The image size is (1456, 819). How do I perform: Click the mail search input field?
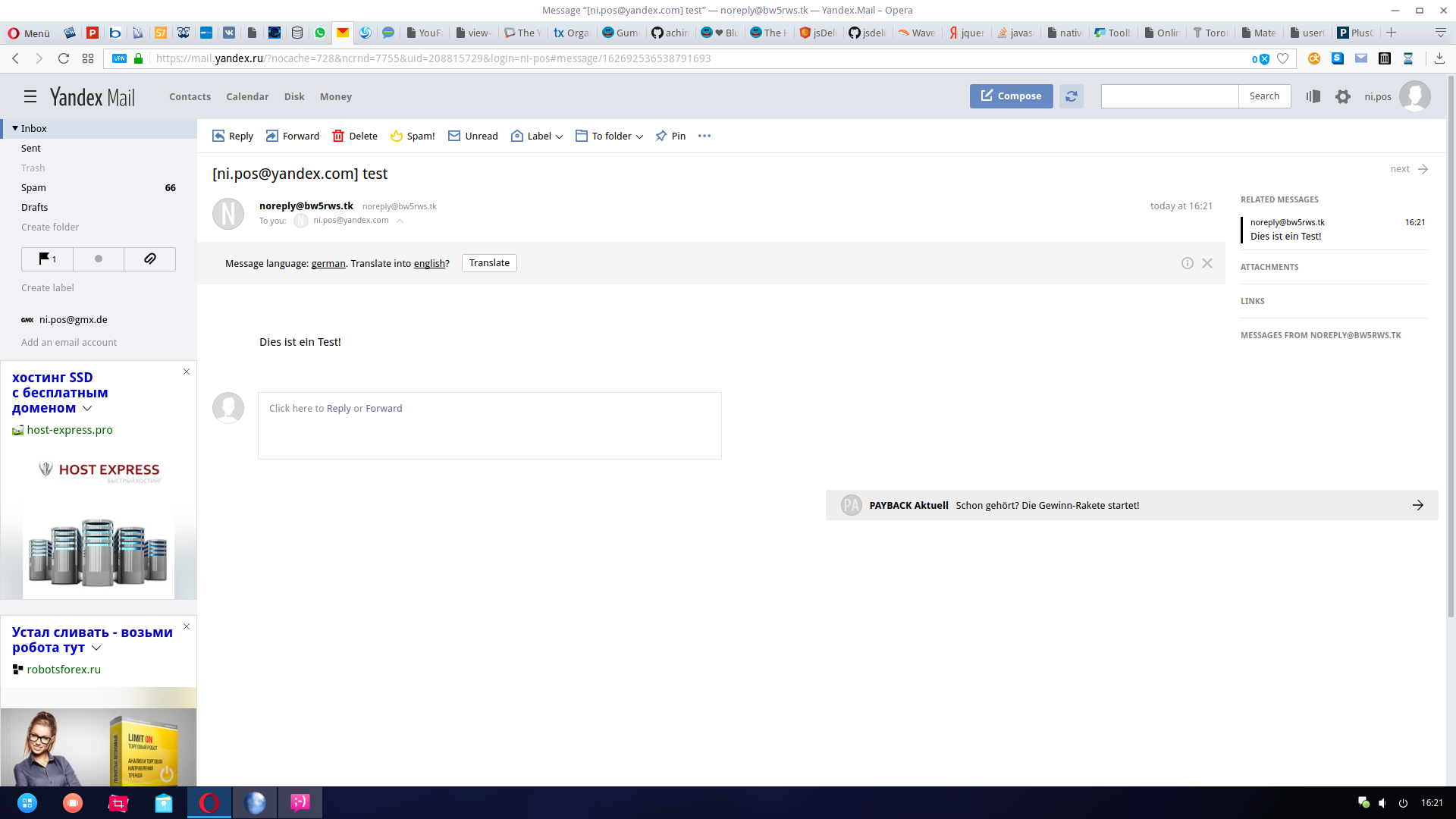coord(1169,96)
